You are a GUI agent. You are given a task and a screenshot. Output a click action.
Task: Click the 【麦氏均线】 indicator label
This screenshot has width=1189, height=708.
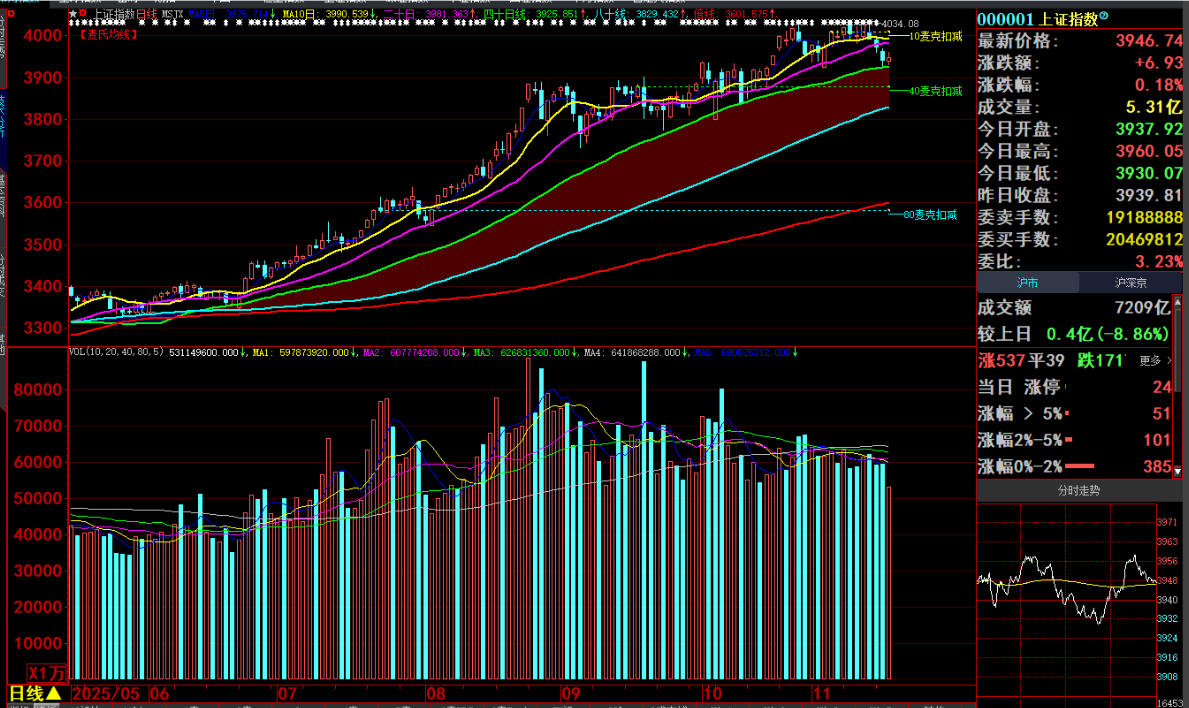coord(111,34)
